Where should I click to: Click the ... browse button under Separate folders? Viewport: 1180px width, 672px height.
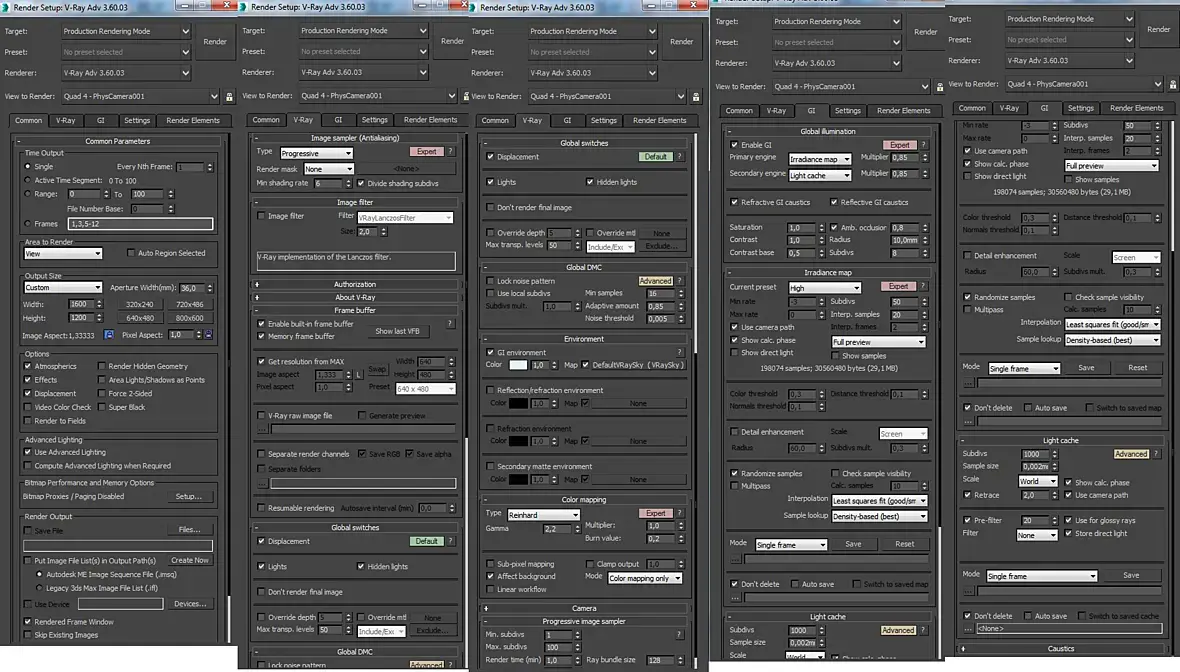(x=262, y=483)
